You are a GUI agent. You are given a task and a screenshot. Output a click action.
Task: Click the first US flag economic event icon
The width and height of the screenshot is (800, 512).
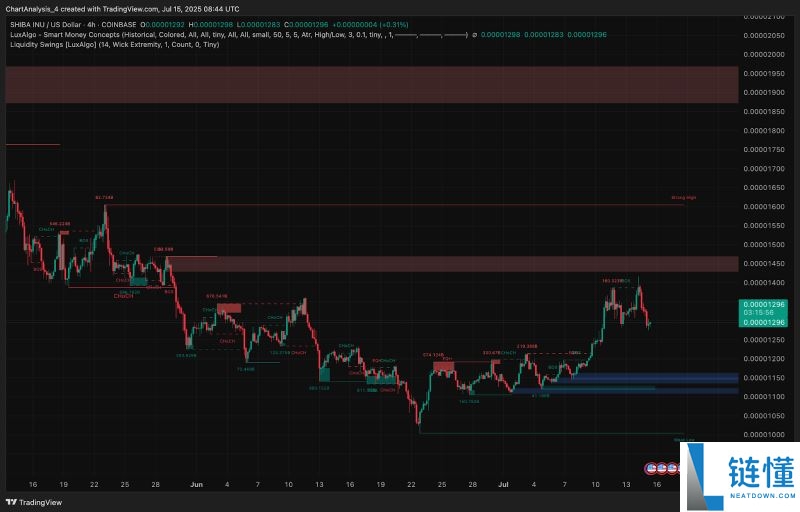click(651, 466)
